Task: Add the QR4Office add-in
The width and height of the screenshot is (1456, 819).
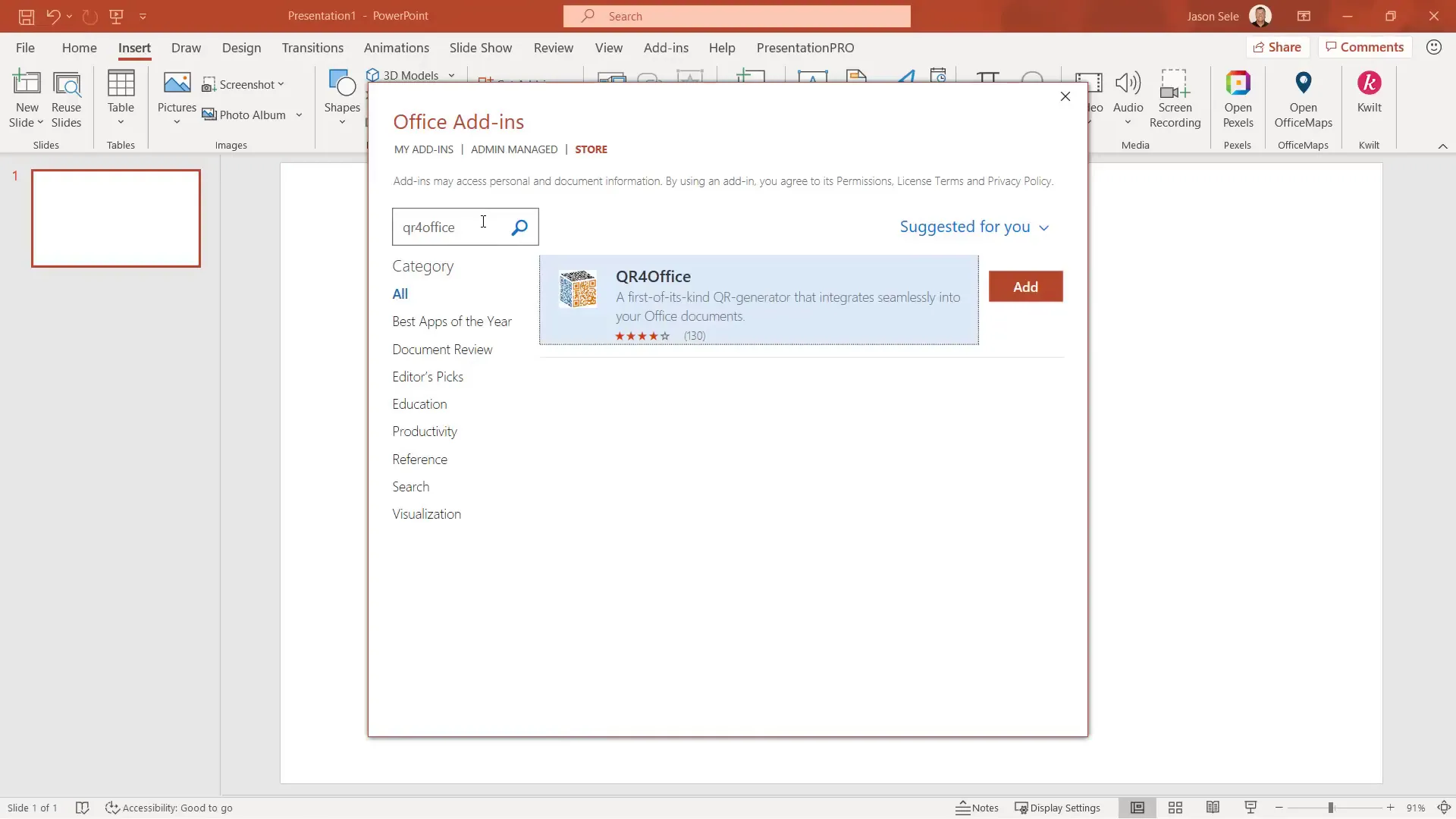Action: [1025, 287]
